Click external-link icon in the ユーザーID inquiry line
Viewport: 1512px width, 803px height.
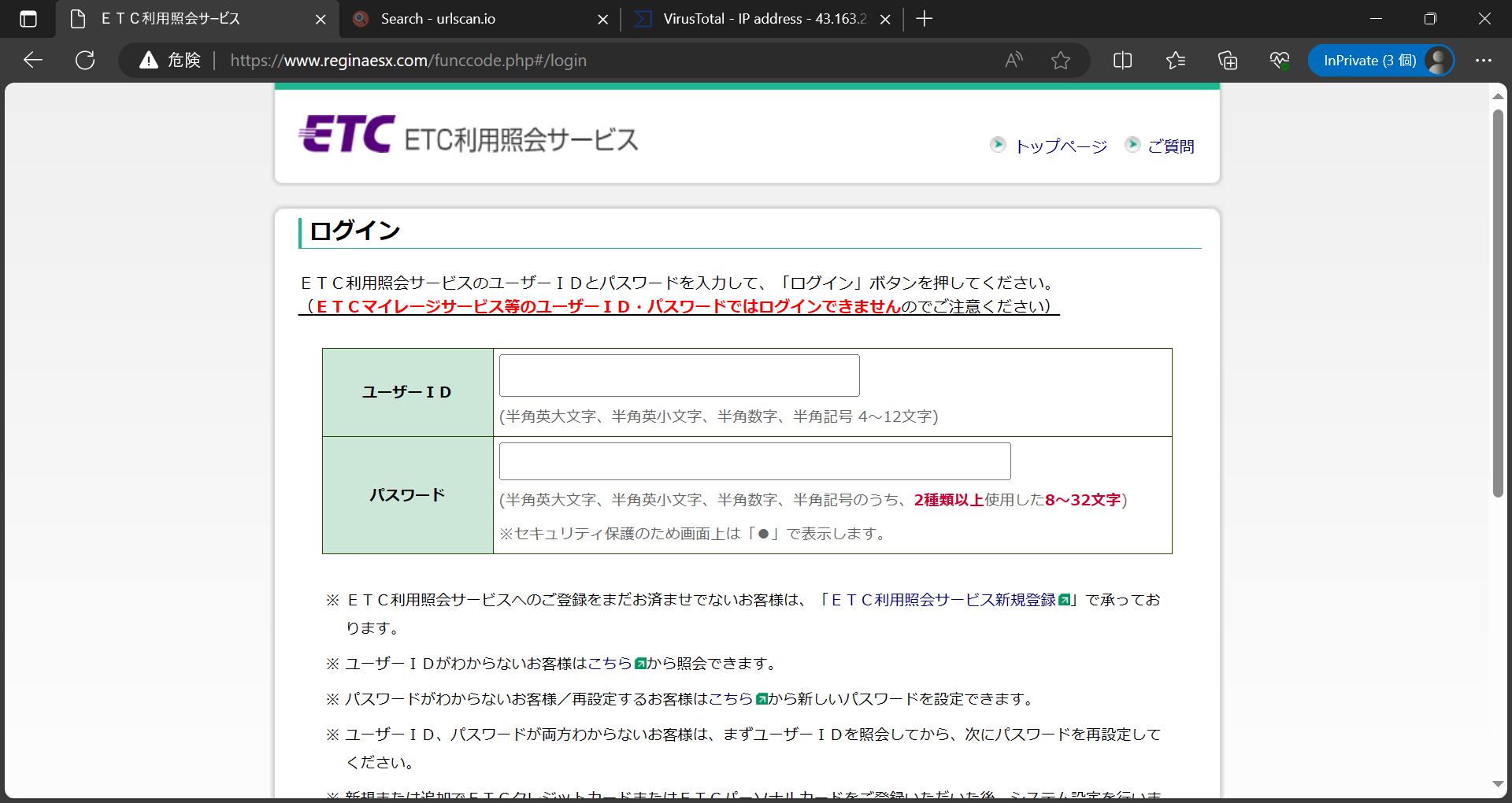640,664
